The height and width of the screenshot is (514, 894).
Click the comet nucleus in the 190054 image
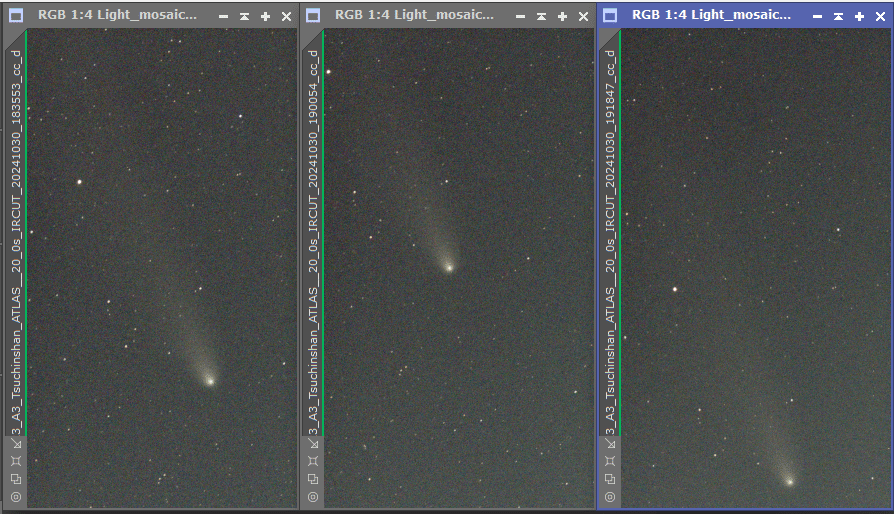pyautogui.click(x=449, y=267)
